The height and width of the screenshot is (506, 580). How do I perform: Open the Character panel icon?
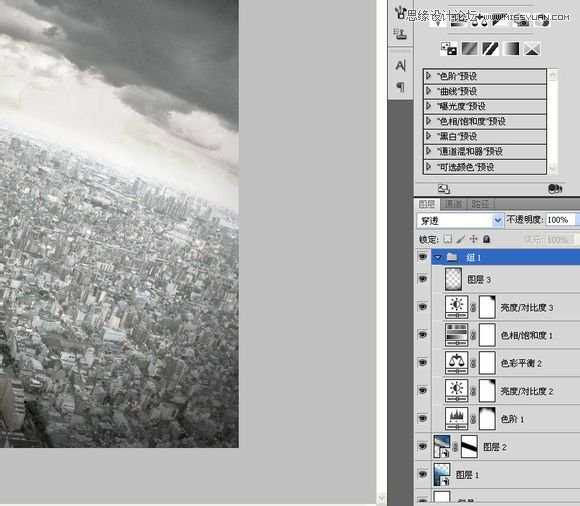click(400, 65)
